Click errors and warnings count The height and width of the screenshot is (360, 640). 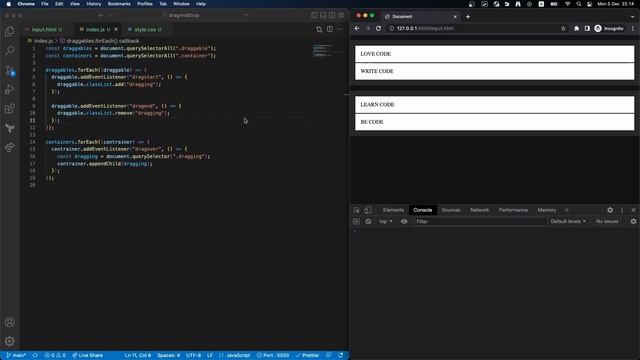click(x=55, y=356)
